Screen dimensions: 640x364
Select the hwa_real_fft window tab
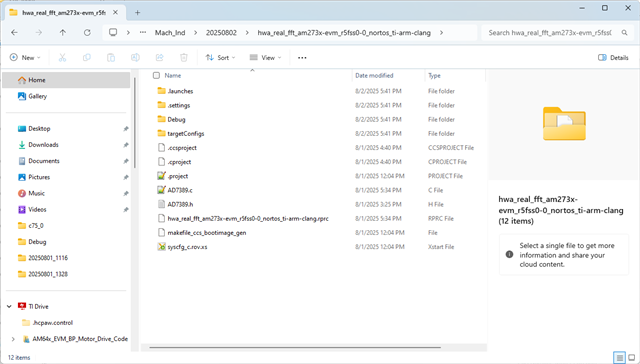coord(63,13)
